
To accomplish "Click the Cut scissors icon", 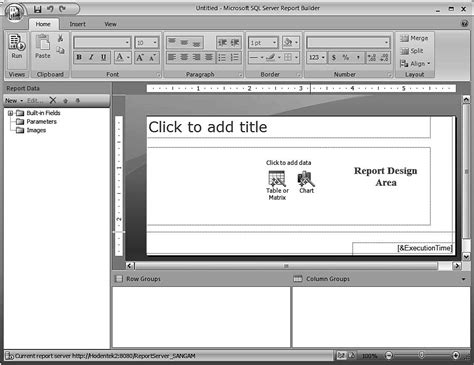I will pyautogui.click(x=60, y=38).
